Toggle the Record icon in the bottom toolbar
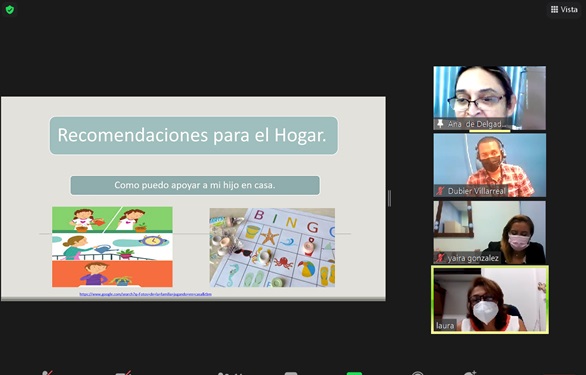 click(x=417, y=373)
